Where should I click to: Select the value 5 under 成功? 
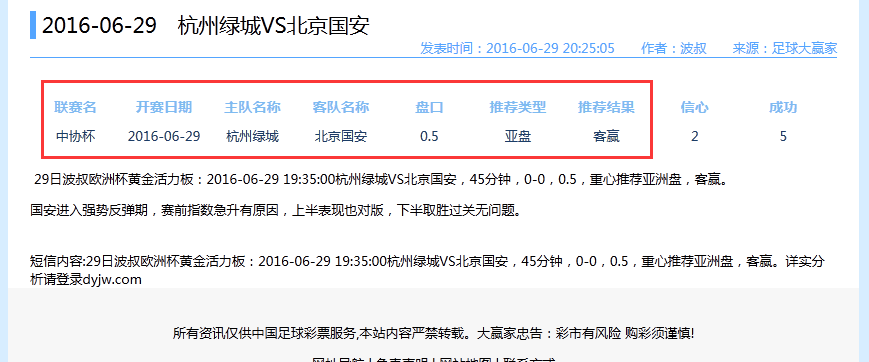click(783, 136)
